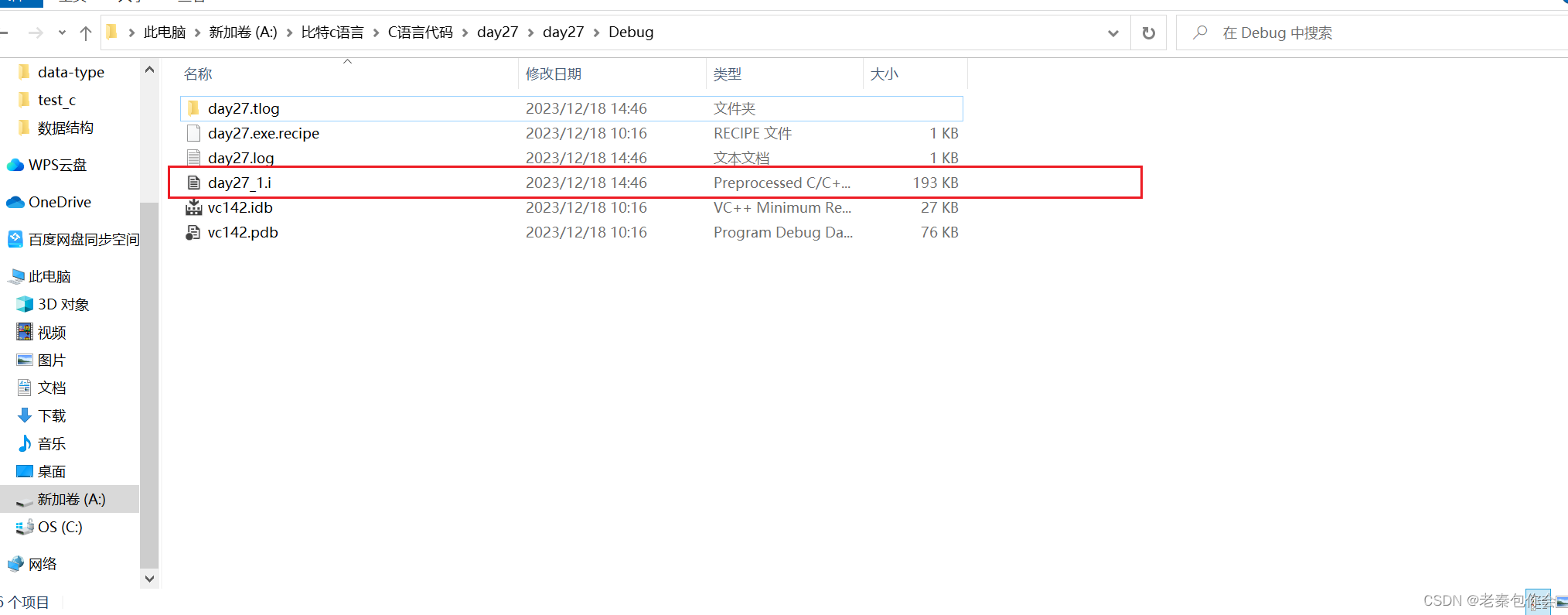1568x615 pixels.
Task: Select the day27.tlog folder icon
Action: click(193, 108)
